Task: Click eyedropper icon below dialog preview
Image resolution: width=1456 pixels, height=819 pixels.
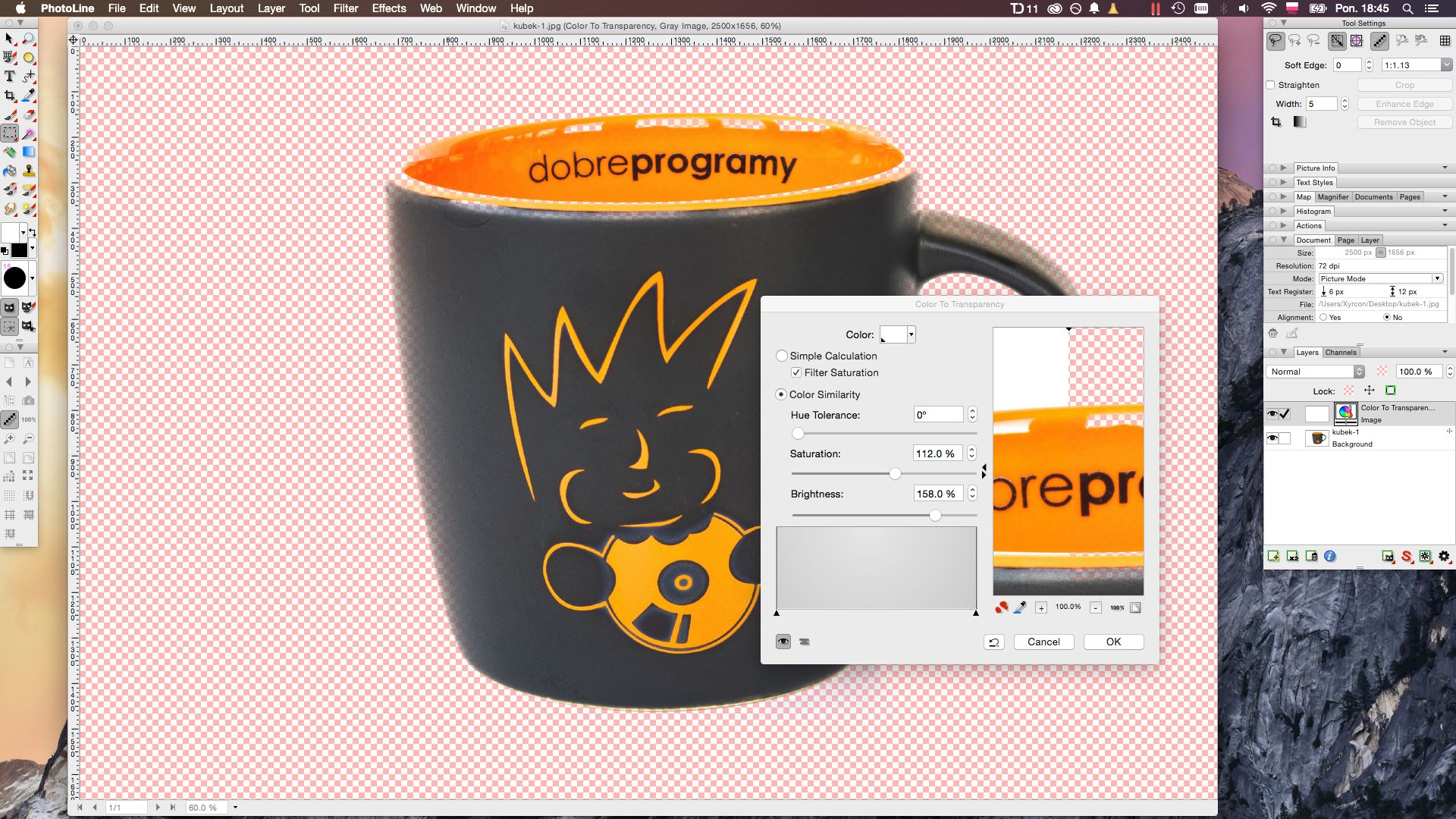Action: [x=1020, y=607]
